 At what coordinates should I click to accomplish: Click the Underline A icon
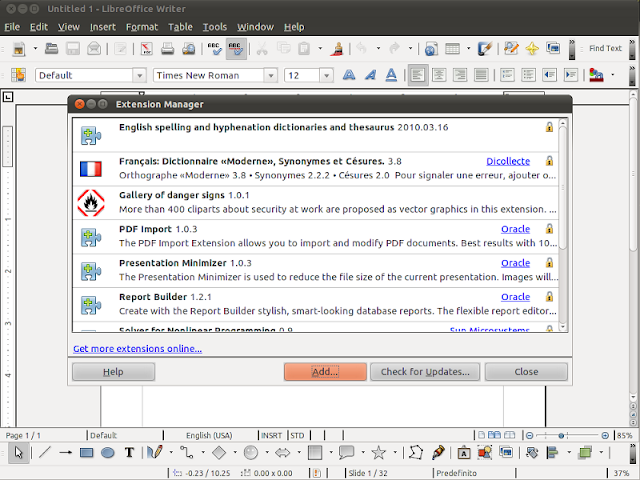pyautogui.click(x=391, y=75)
